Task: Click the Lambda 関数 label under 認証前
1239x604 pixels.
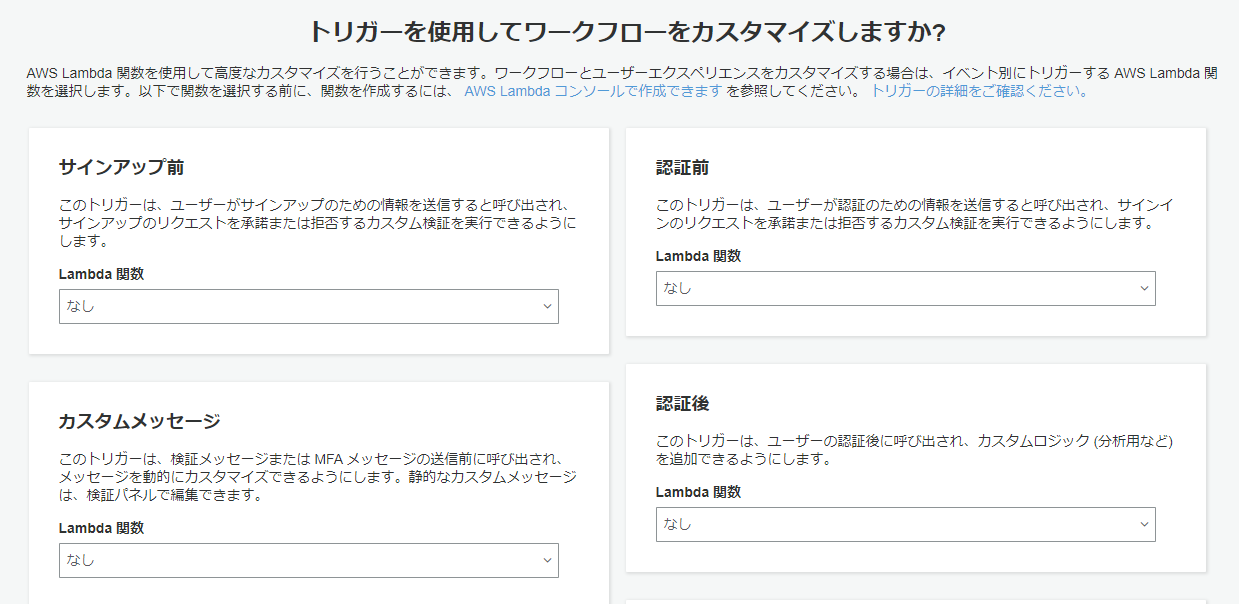Action: [698, 256]
